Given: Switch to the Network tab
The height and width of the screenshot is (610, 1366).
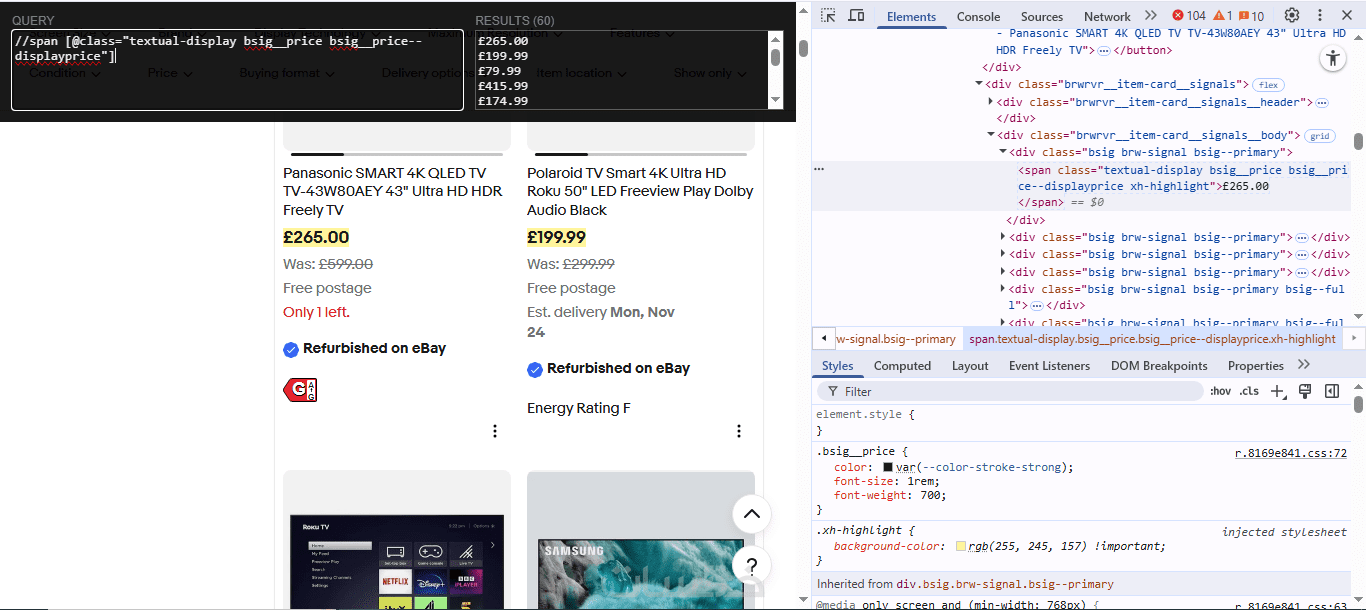Looking at the screenshot, I should (1107, 16).
